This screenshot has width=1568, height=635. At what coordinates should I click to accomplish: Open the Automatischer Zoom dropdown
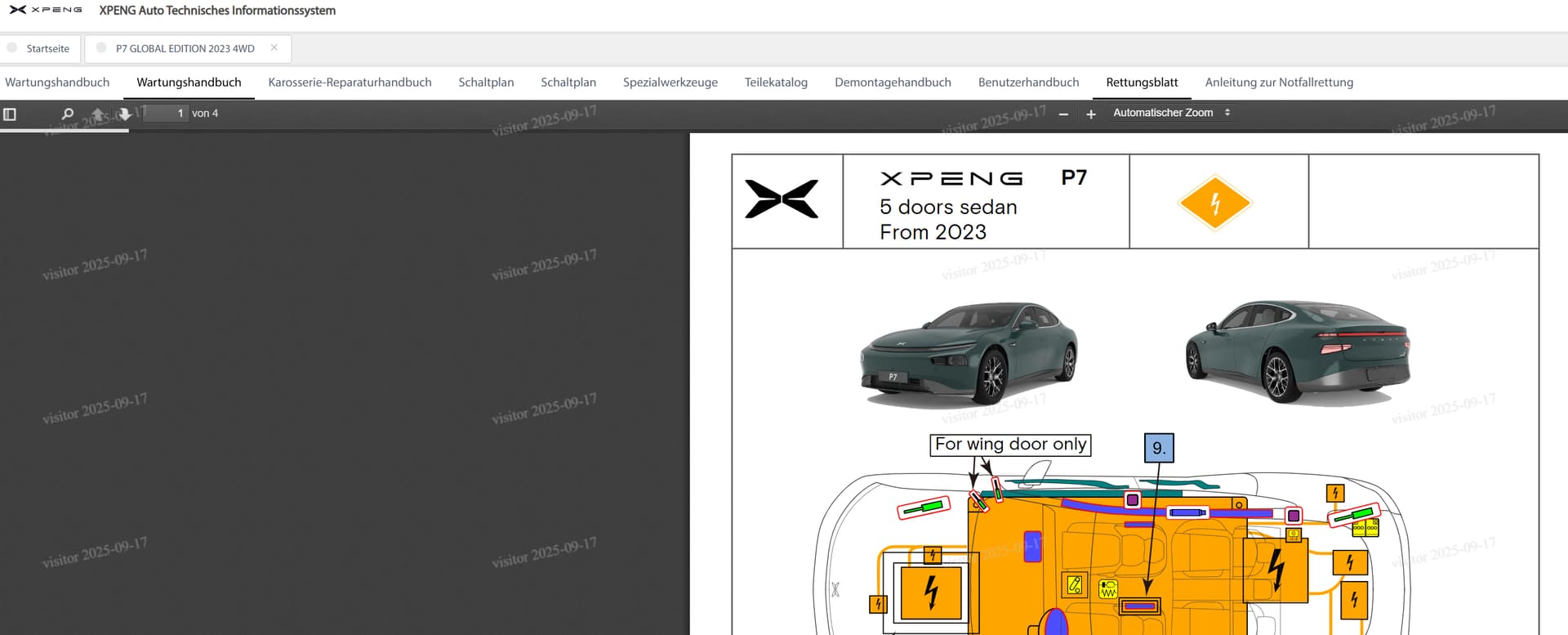[x=1170, y=113]
